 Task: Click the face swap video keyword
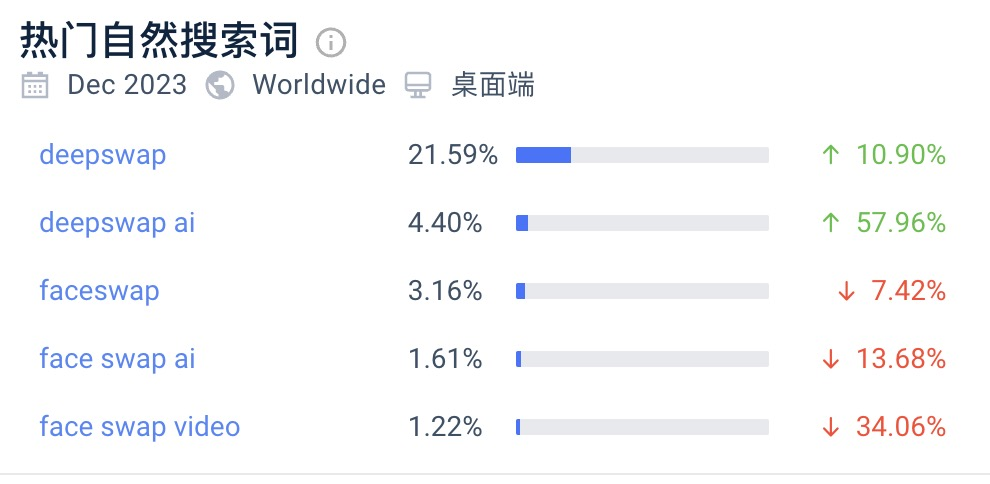tap(140, 427)
